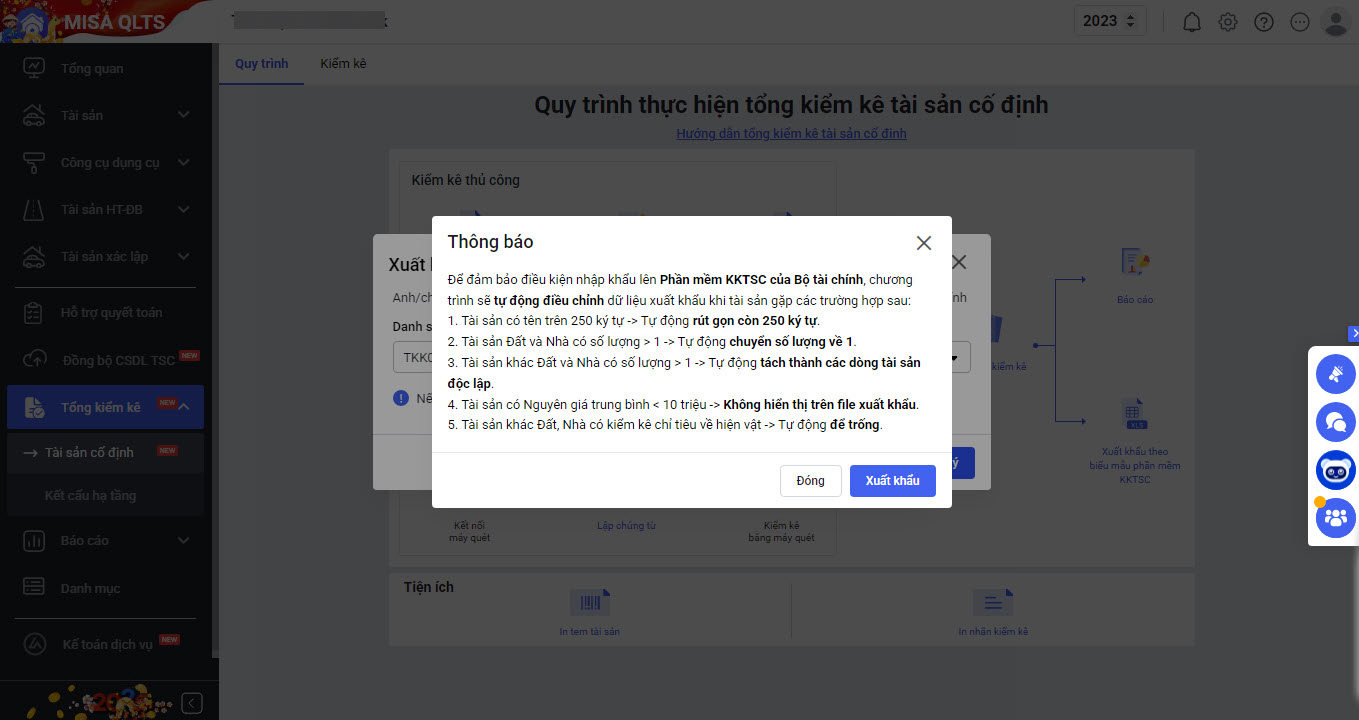This screenshot has height=720, width=1359.
Task: Close the Thông báo dialog
Action: click(x=923, y=243)
